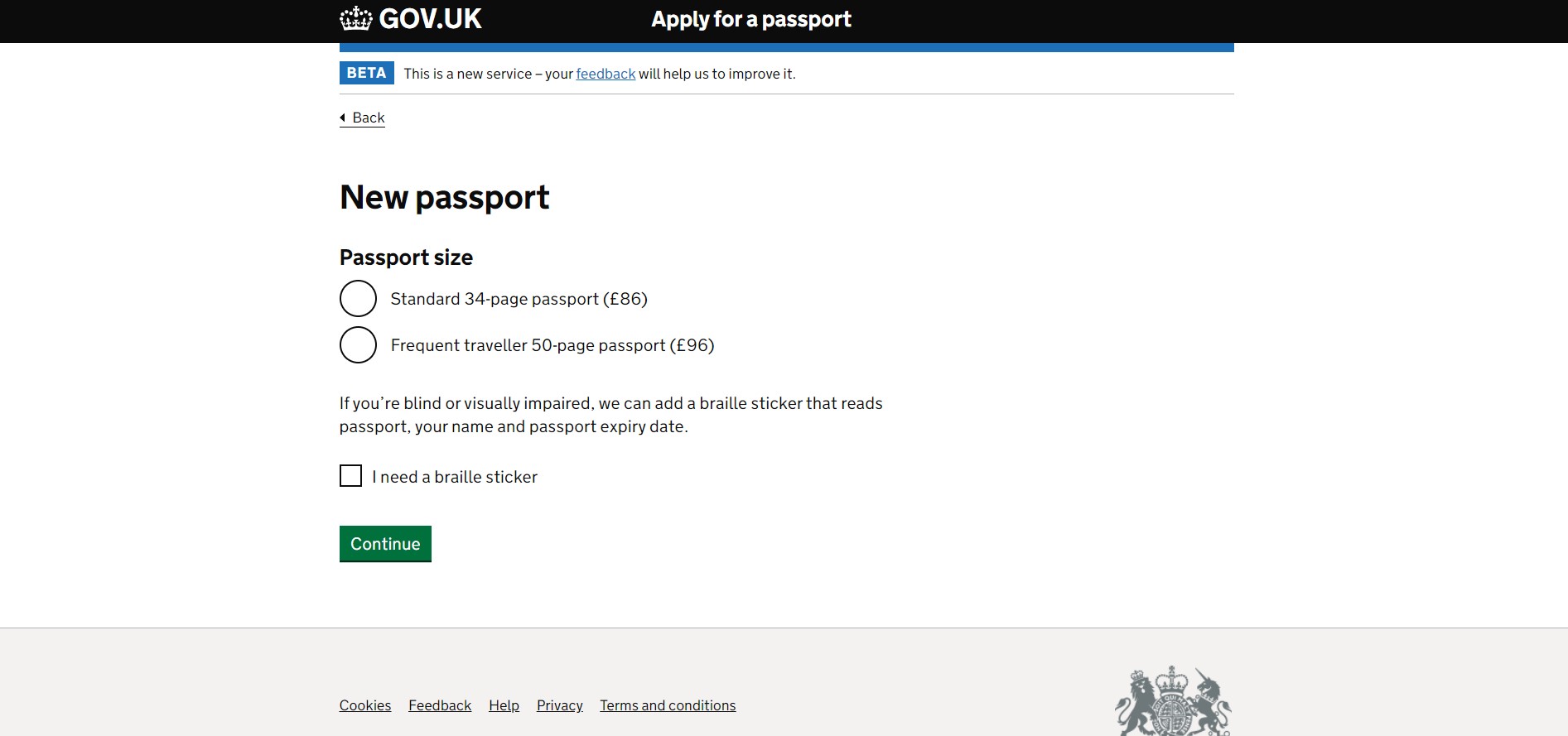Choose the Frequent traveller 50-page passport radio button
The width and height of the screenshot is (1568, 736).
358,345
